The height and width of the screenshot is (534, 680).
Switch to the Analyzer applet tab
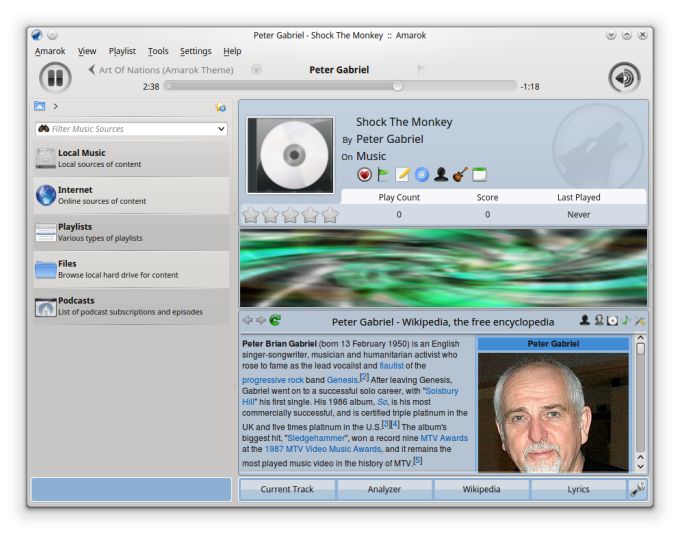point(384,489)
